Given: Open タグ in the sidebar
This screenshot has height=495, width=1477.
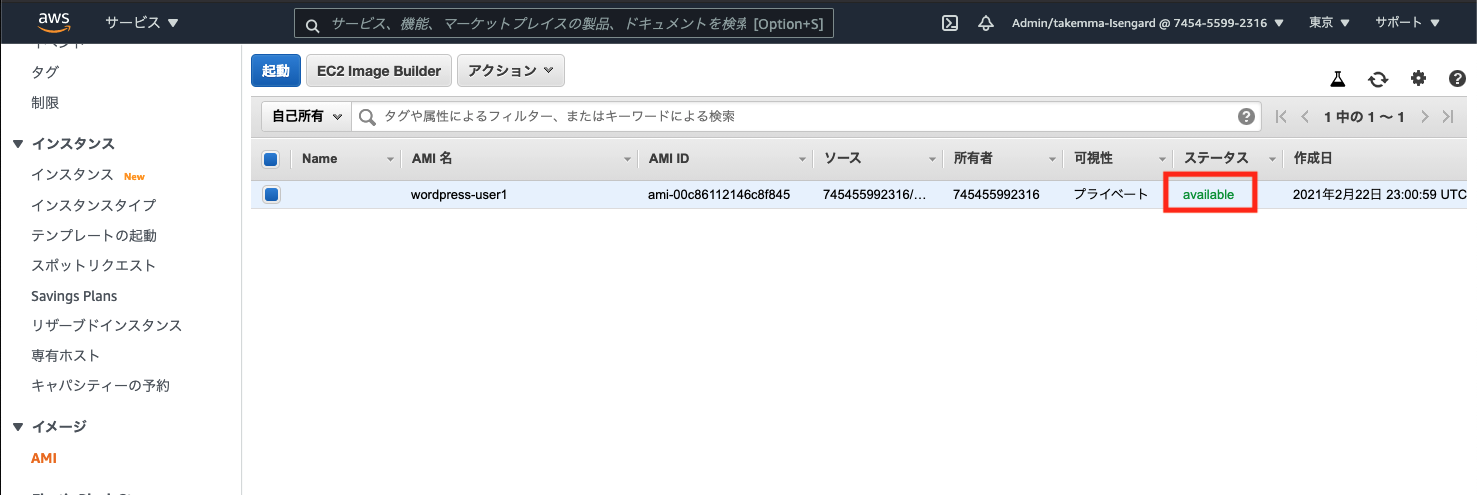Looking at the screenshot, I should pyautogui.click(x=45, y=72).
